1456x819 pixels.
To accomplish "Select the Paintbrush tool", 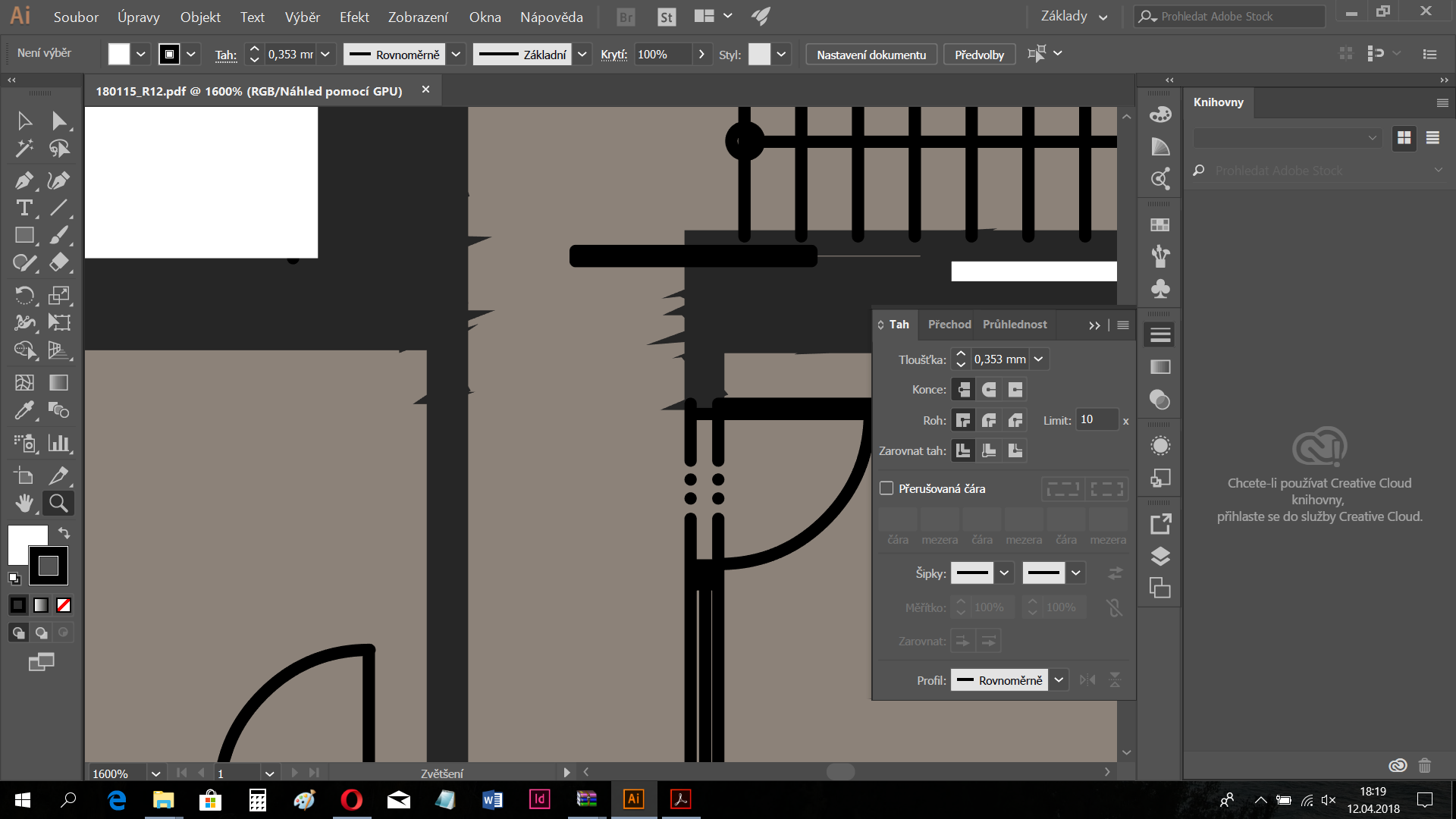I will click(x=59, y=236).
